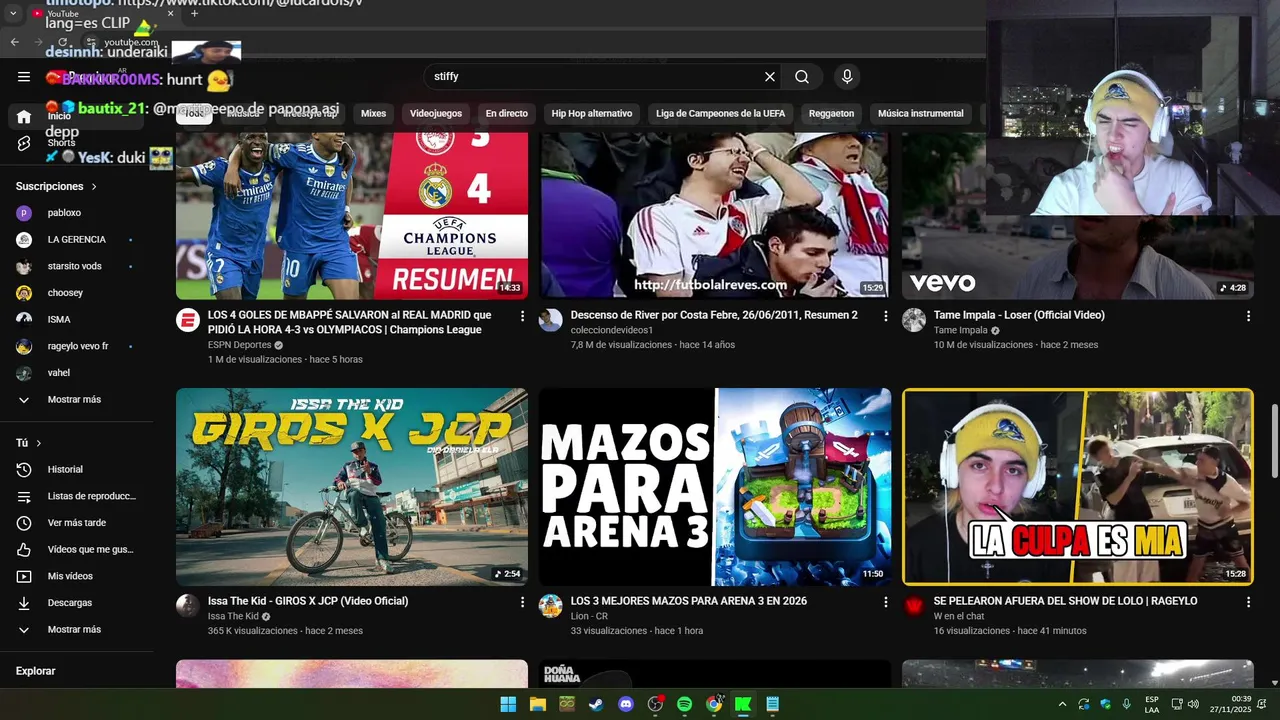The width and height of the screenshot is (1280, 720).
Task: Open options menu for ESPN Mbappé video
Action: pos(522,316)
